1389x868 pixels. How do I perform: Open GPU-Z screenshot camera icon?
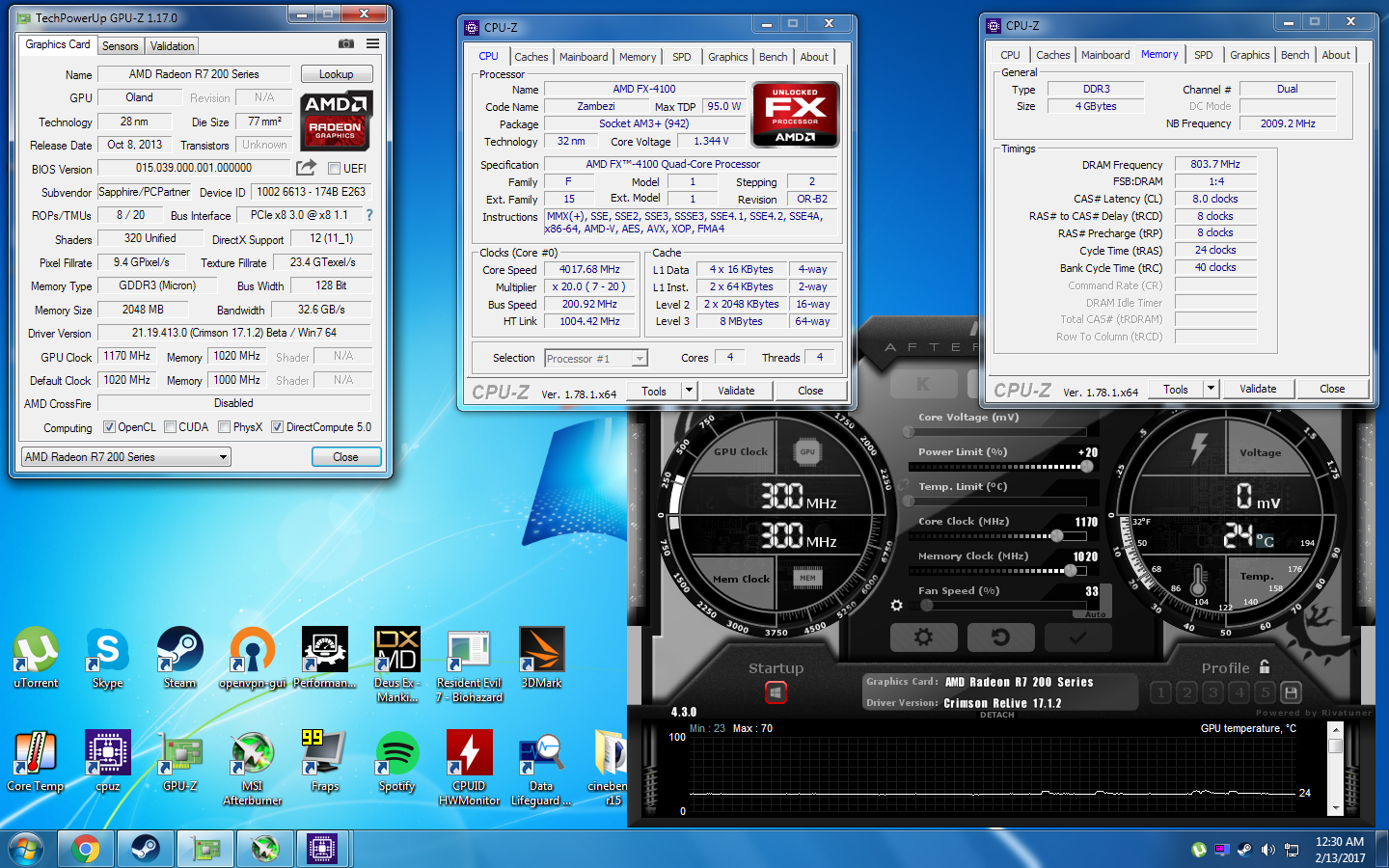coord(346,44)
